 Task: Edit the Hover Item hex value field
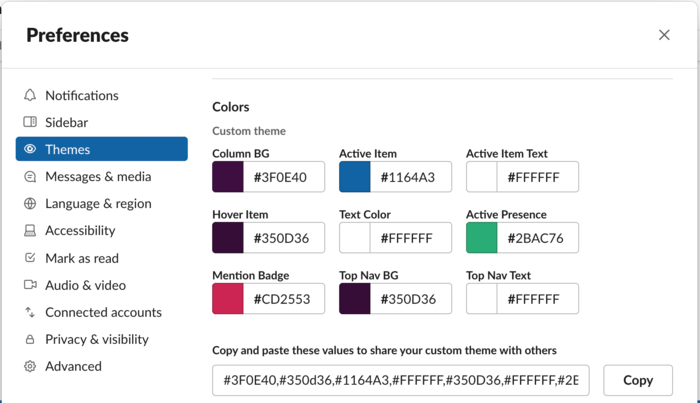click(x=284, y=237)
